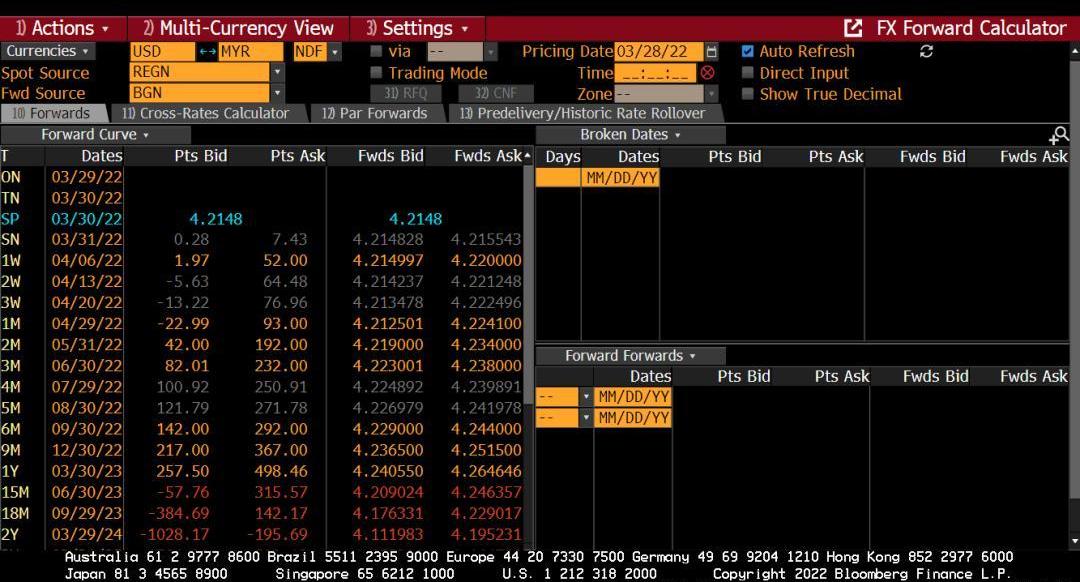
Task: Select 5M Fwds Ask 4.241978
Action: [486, 408]
